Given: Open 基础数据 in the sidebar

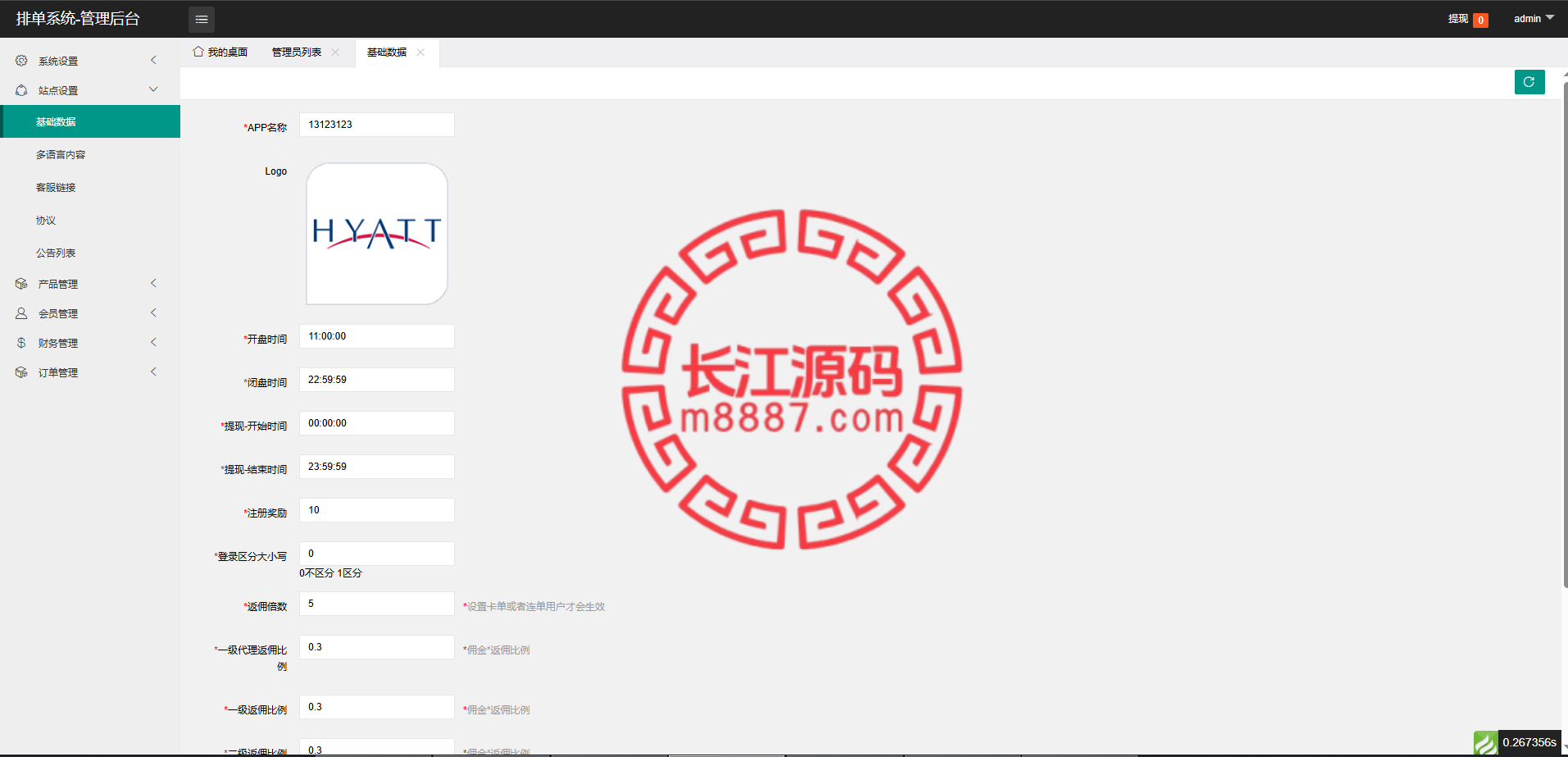Looking at the screenshot, I should tap(90, 121).
